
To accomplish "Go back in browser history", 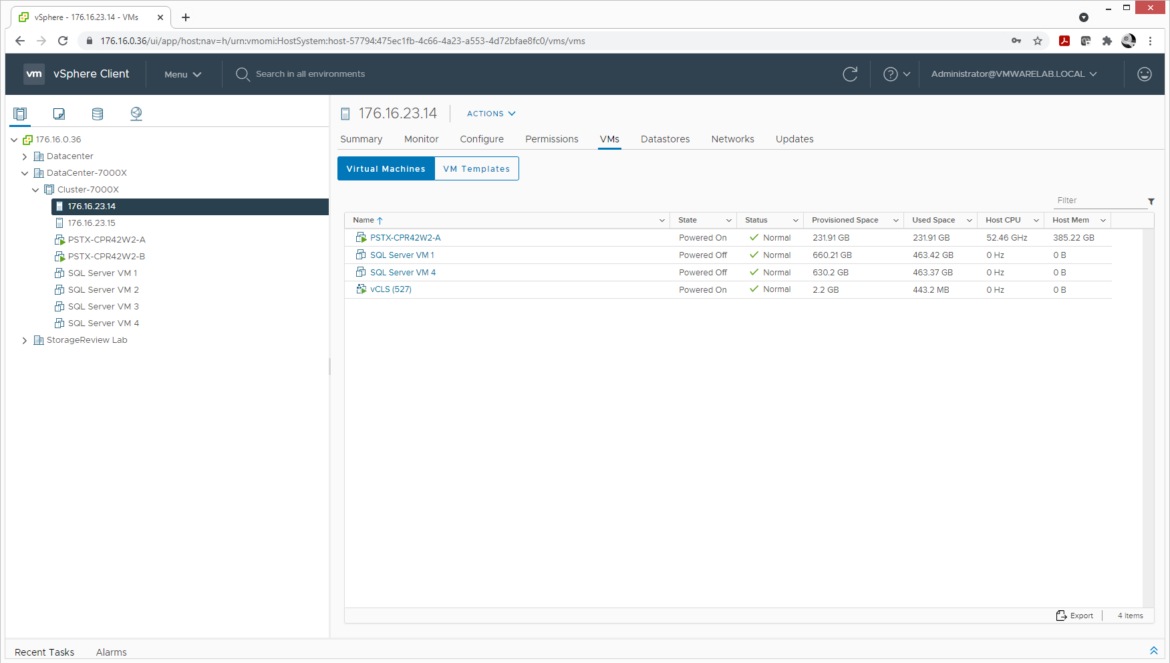I will point(20,41).
